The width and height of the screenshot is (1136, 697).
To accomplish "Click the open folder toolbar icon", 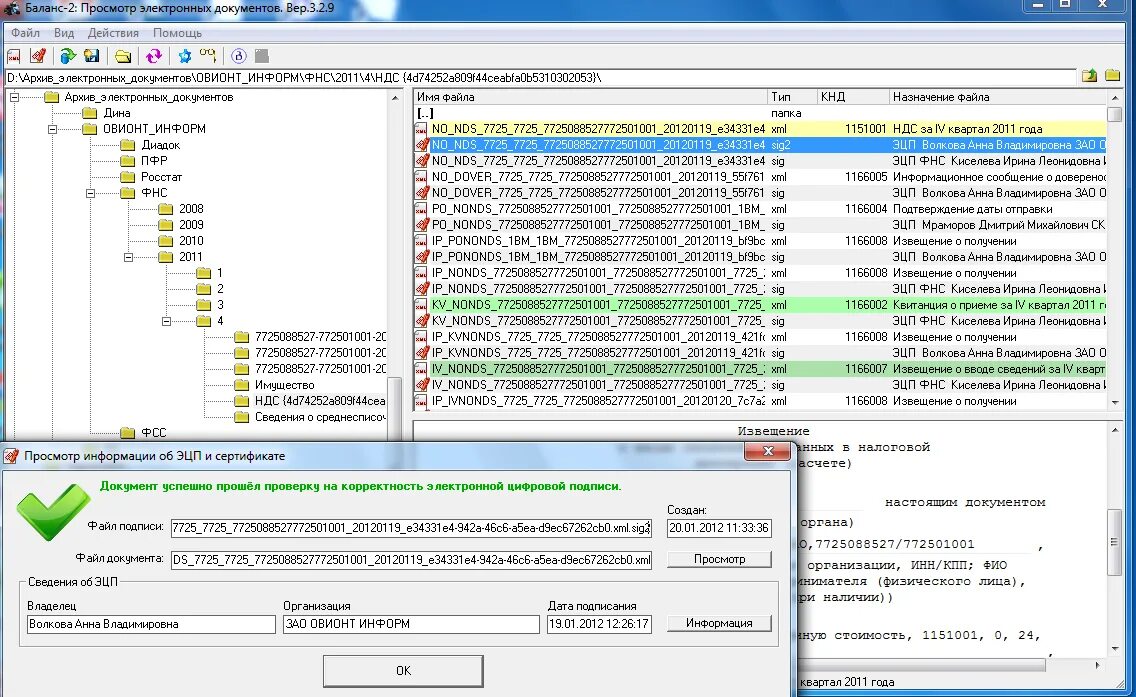I will click(x=123, y=56).
